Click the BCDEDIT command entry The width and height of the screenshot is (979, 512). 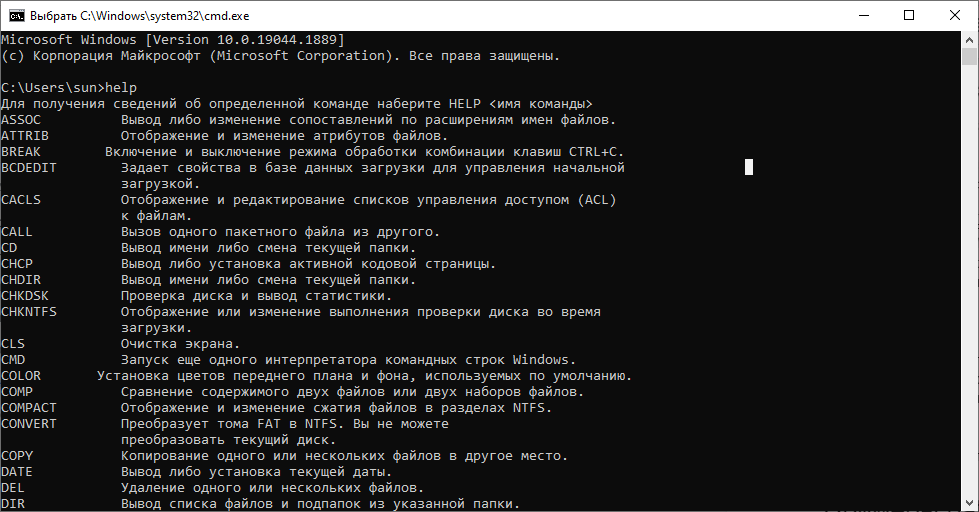[x=29, y=168]
